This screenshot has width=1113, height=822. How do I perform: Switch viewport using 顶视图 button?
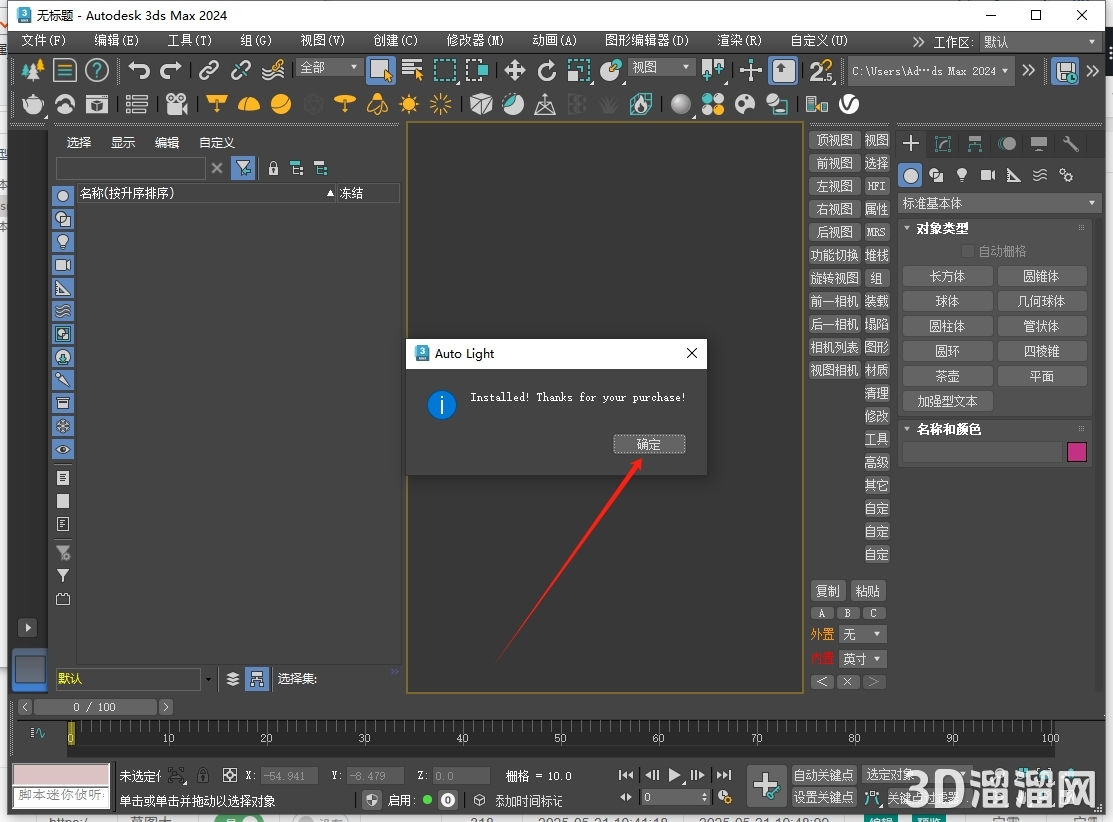coord(834,141)
